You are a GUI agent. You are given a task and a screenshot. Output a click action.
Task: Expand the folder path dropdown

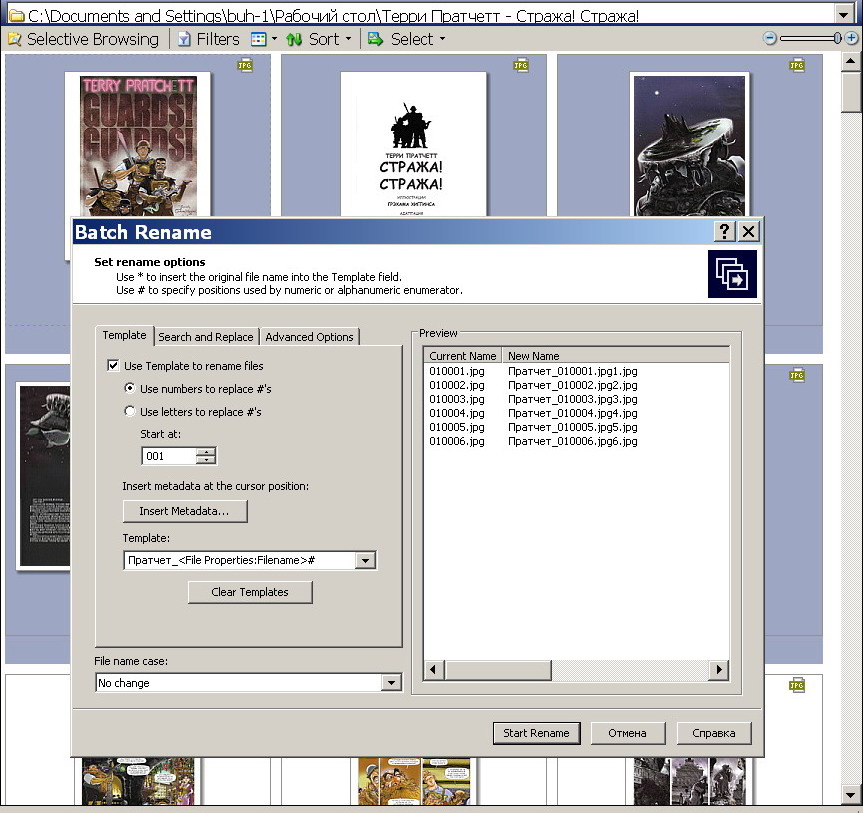point(843,15)
